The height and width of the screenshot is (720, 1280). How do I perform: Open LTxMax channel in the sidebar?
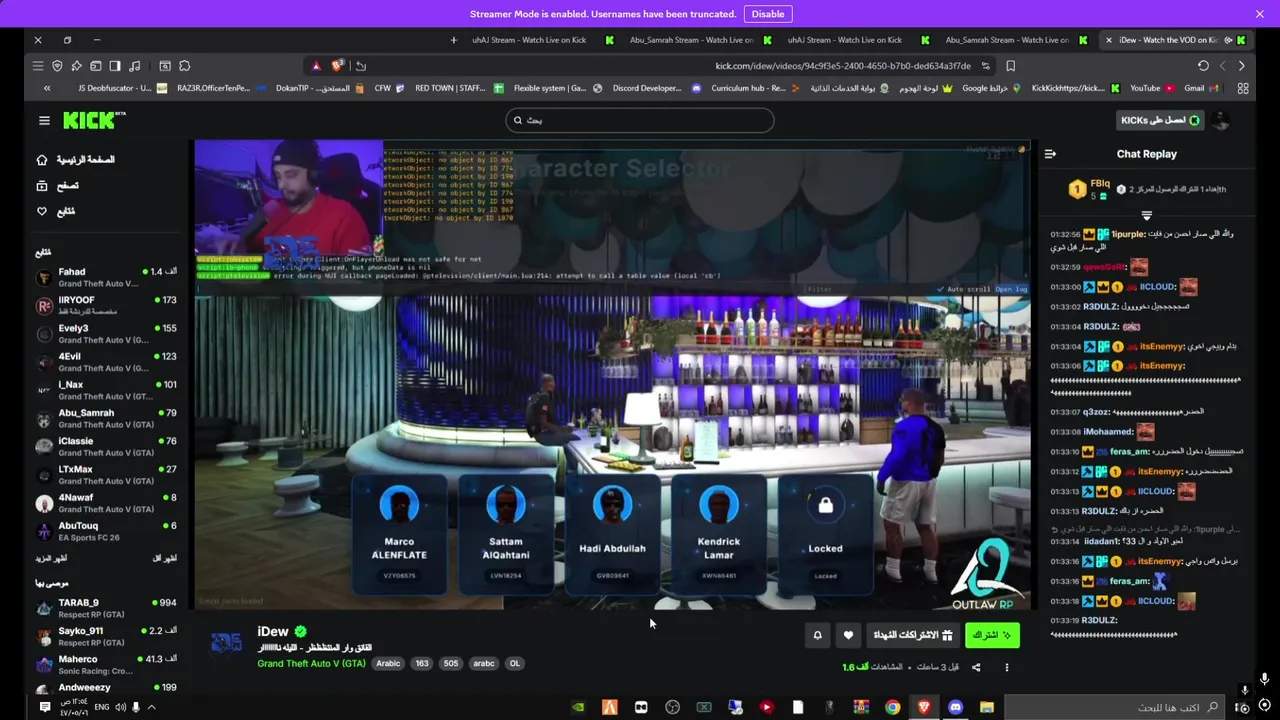click(106, 474)
